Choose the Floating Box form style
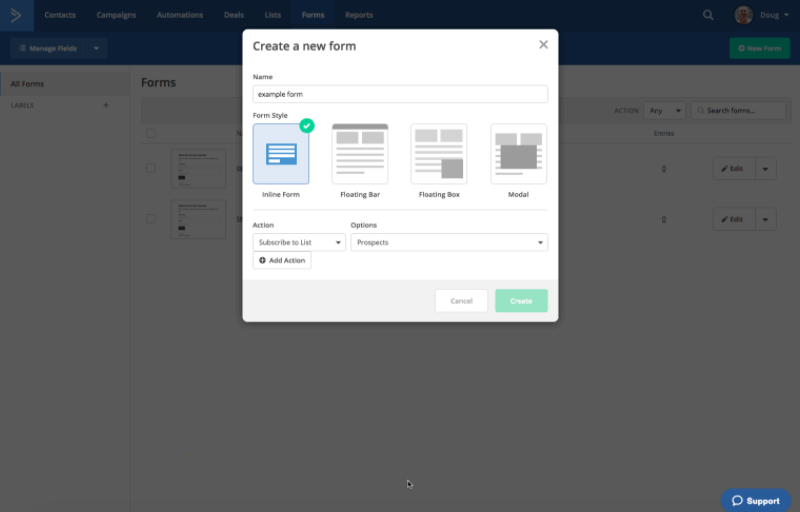The height and width of the screenshot is (512, 800). [x=439, y=154]
